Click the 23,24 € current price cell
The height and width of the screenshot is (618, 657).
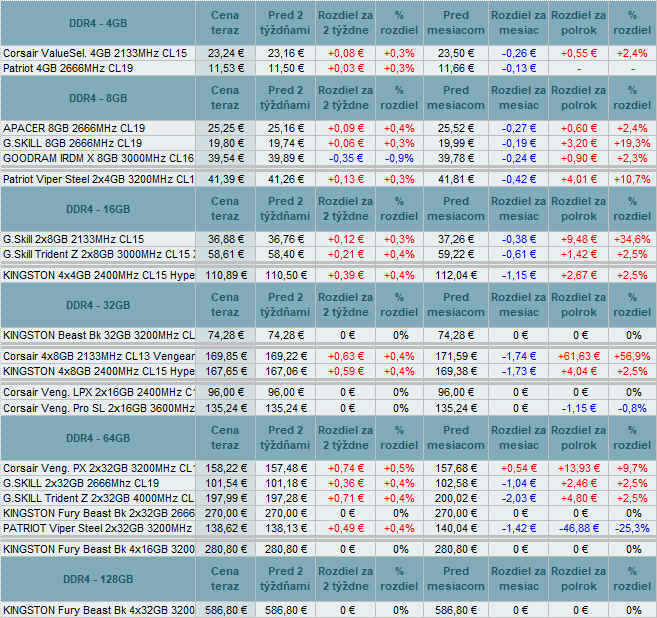point(226,53)
